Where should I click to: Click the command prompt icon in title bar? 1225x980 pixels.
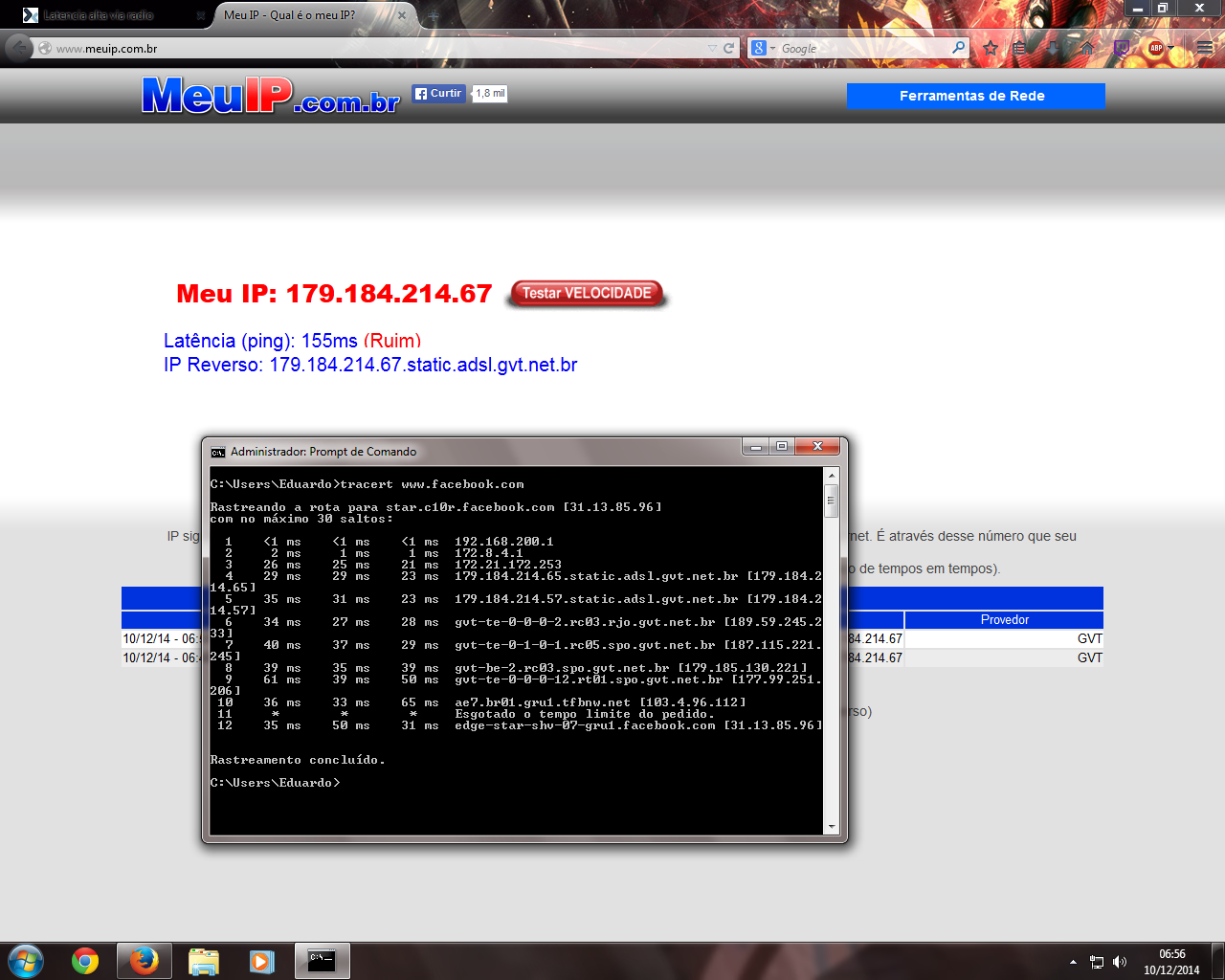coord(218,452)
